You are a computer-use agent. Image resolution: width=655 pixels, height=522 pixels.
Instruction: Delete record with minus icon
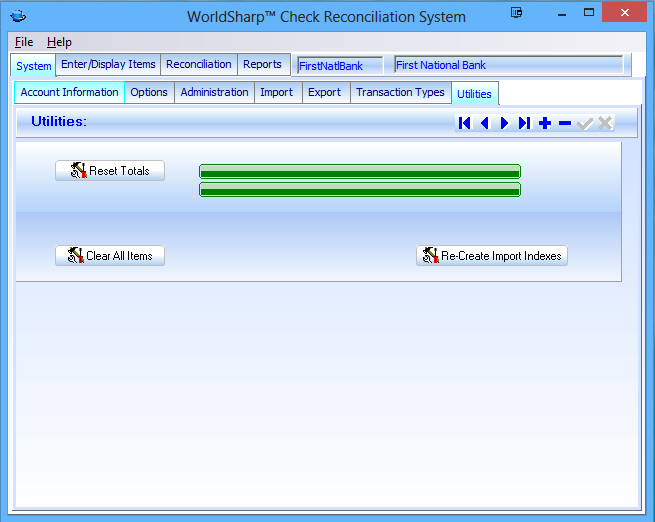(x=565, y=123)
